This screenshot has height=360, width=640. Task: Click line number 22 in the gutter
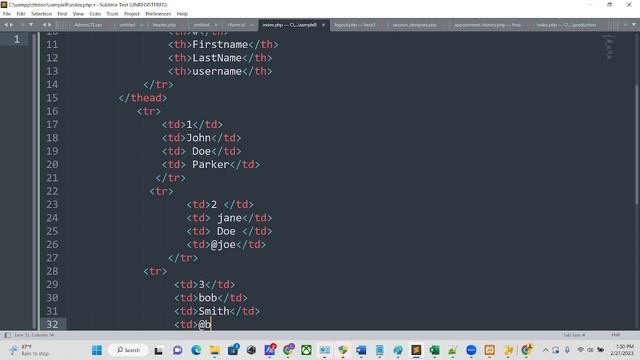click(52, 191)
